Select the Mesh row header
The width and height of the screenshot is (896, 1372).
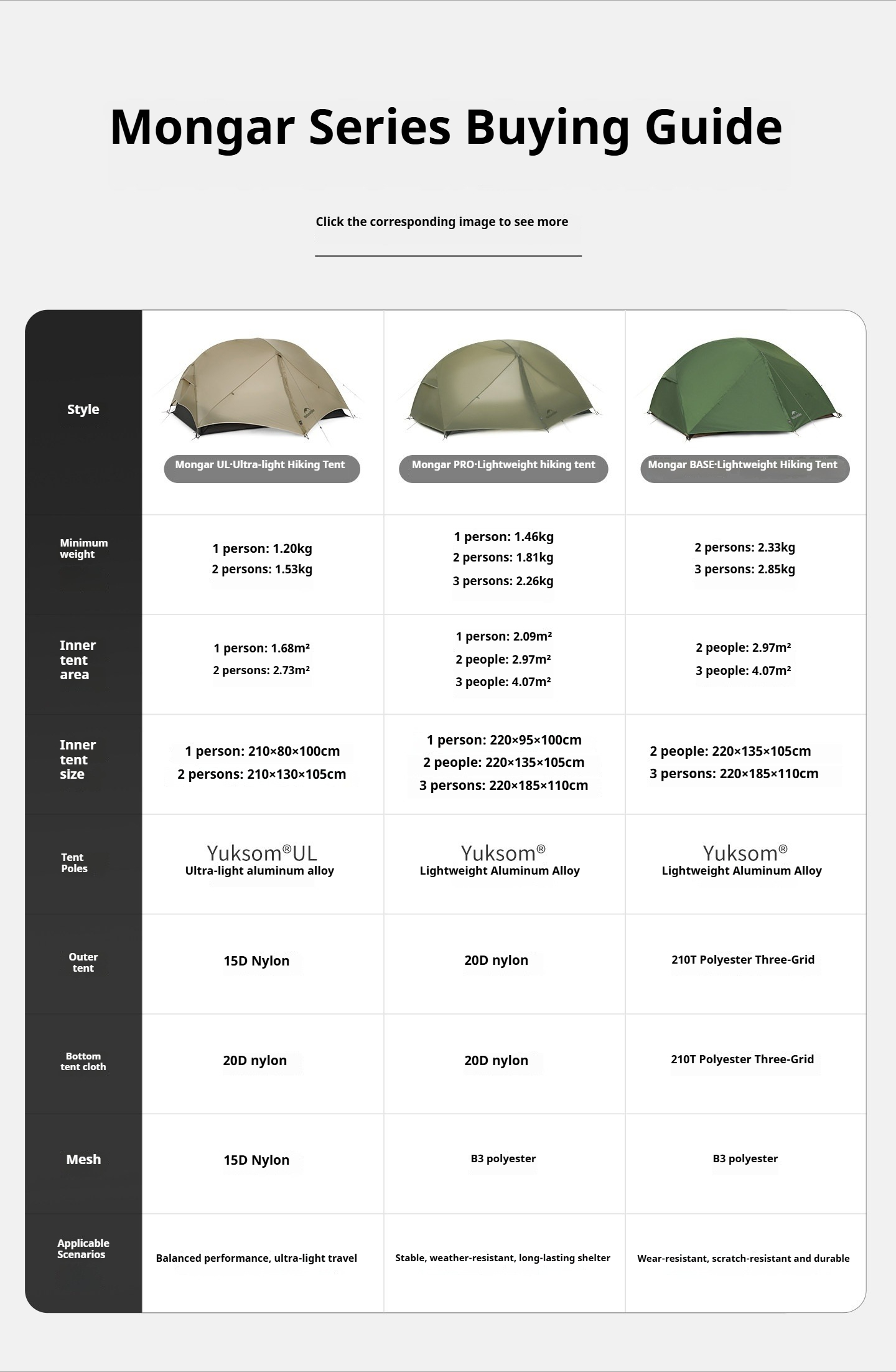83,1159
